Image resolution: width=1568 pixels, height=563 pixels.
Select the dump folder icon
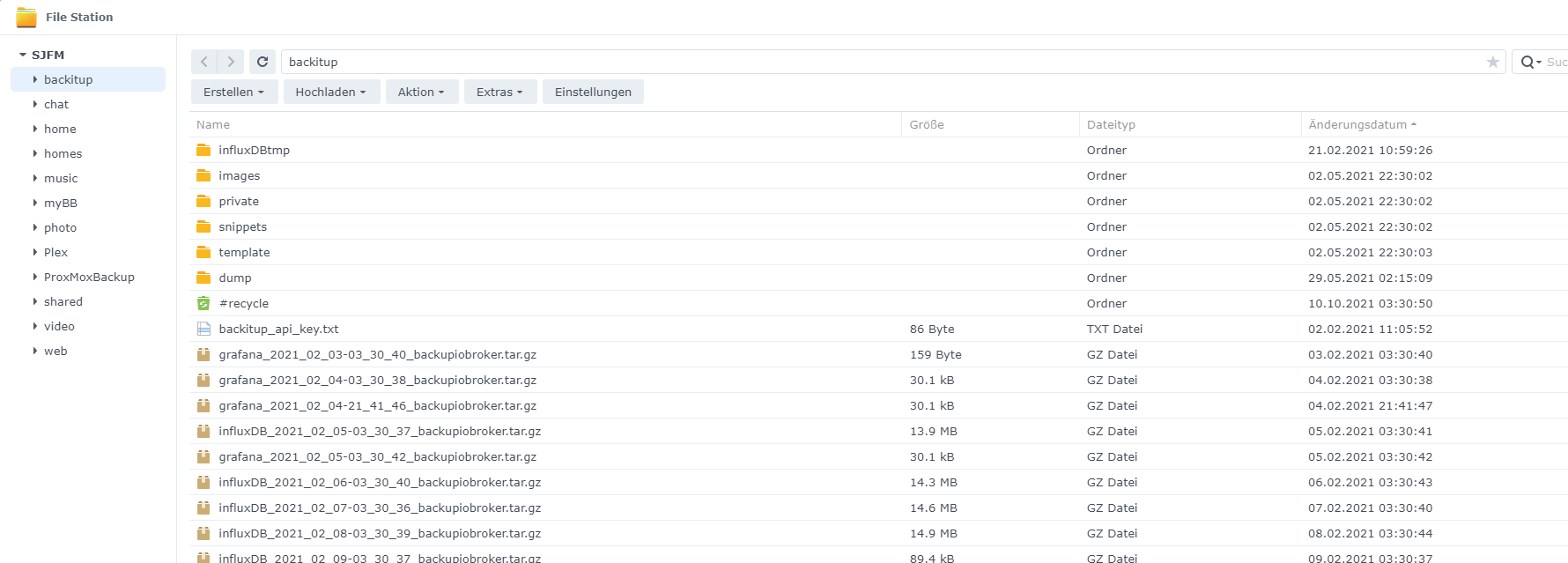click(203, 278)
